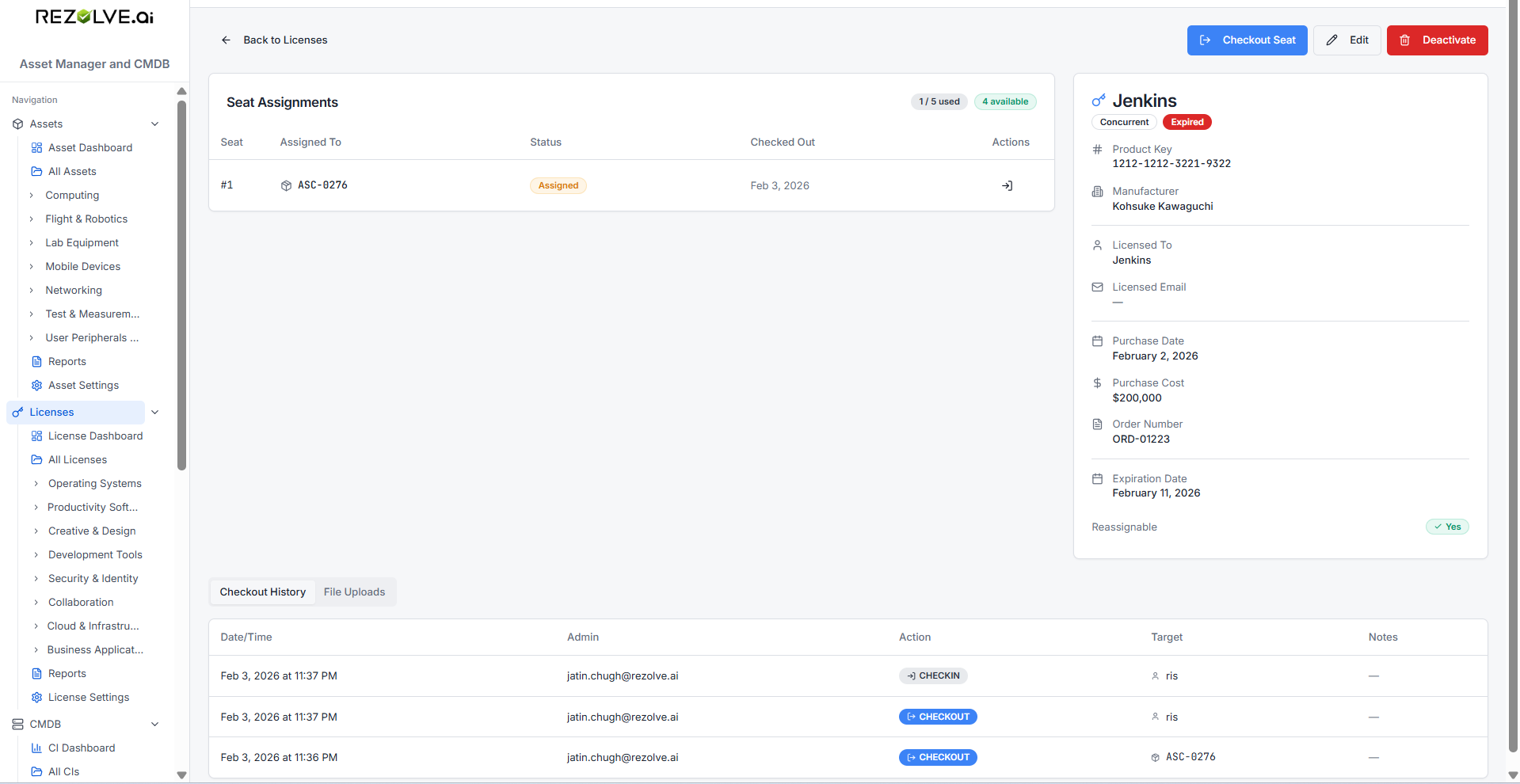This screenshot has height=784, width=1520.
Task: Click the All CIs folder icon
Action: click(x=36, y=772)
